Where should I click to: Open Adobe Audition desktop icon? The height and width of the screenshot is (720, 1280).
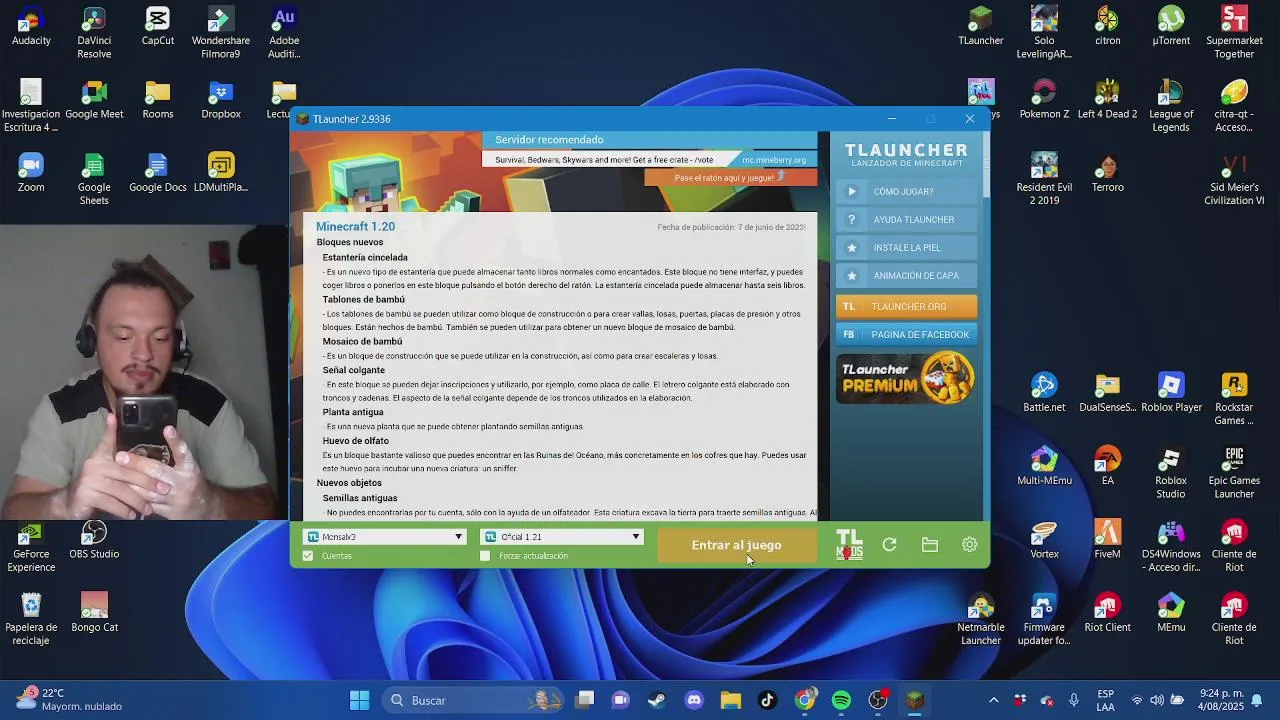(284, 33)
